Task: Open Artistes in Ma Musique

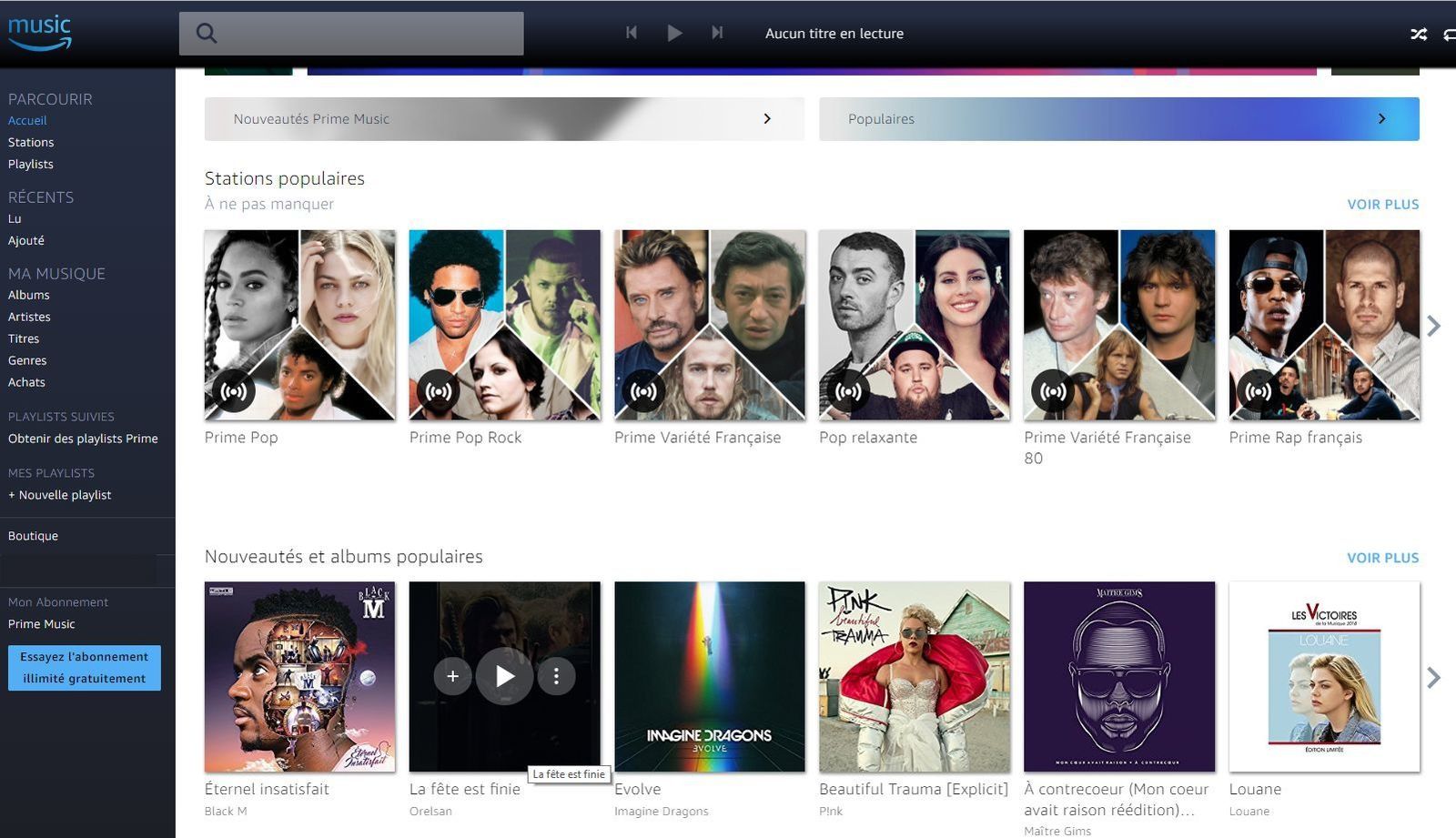Action: click(x=29, y=317)
